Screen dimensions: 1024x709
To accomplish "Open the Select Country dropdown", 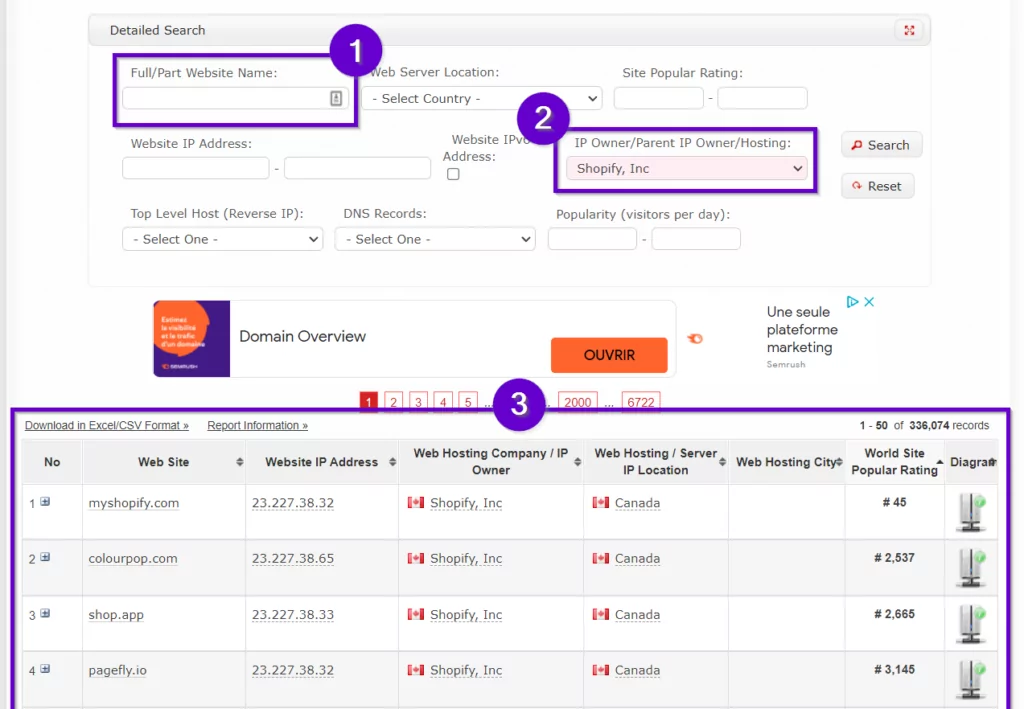I will point(482,99).
